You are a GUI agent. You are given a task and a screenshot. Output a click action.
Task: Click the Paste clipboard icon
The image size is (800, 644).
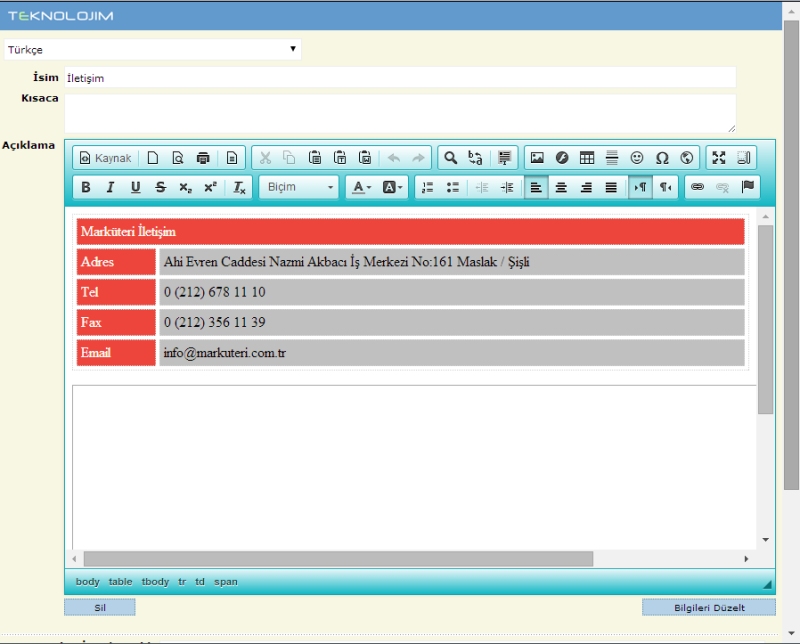tap(315, 158)
